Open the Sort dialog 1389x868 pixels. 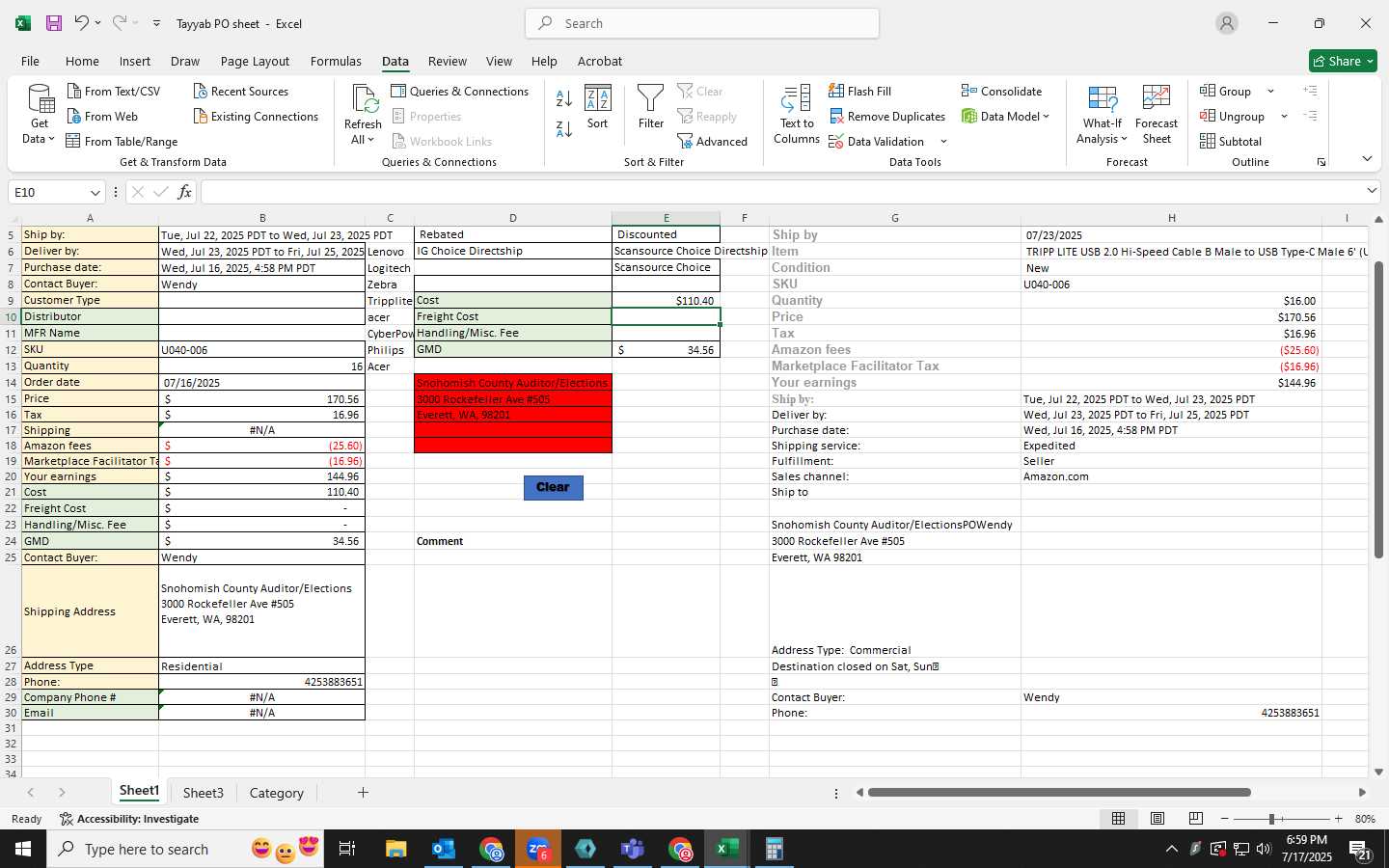[598, 108]
